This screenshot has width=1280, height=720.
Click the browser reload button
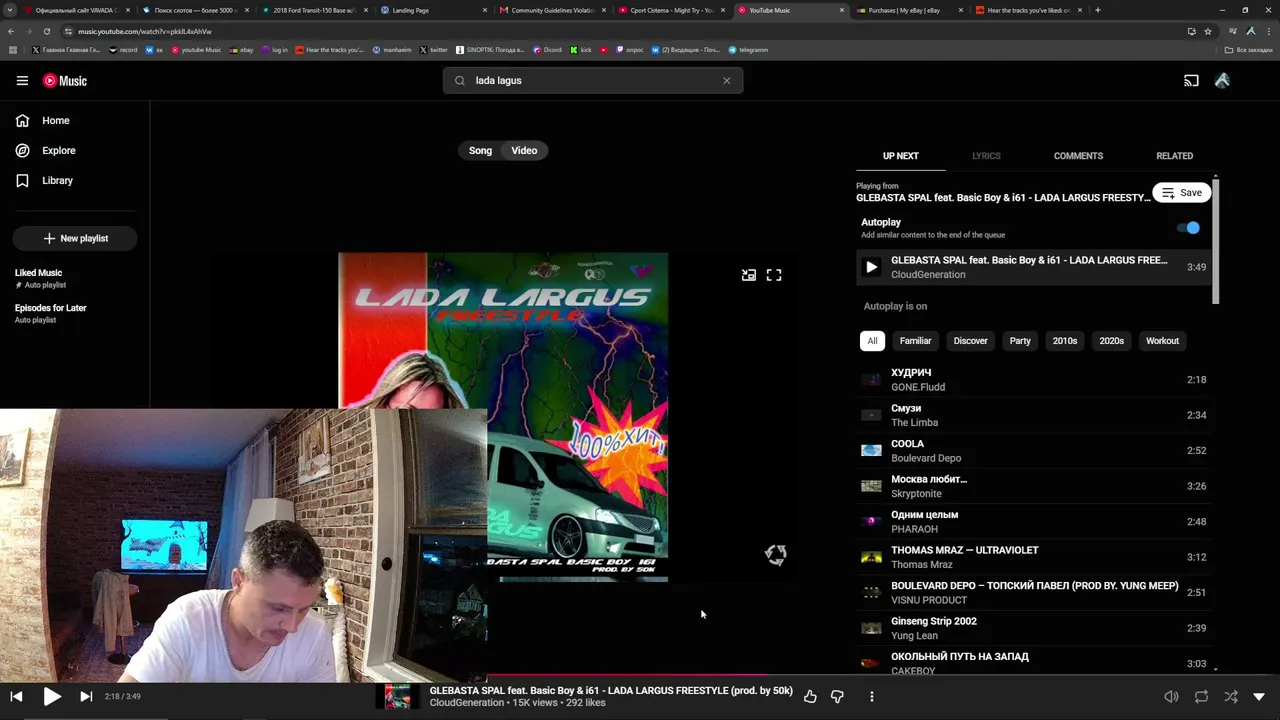(47, 31)
